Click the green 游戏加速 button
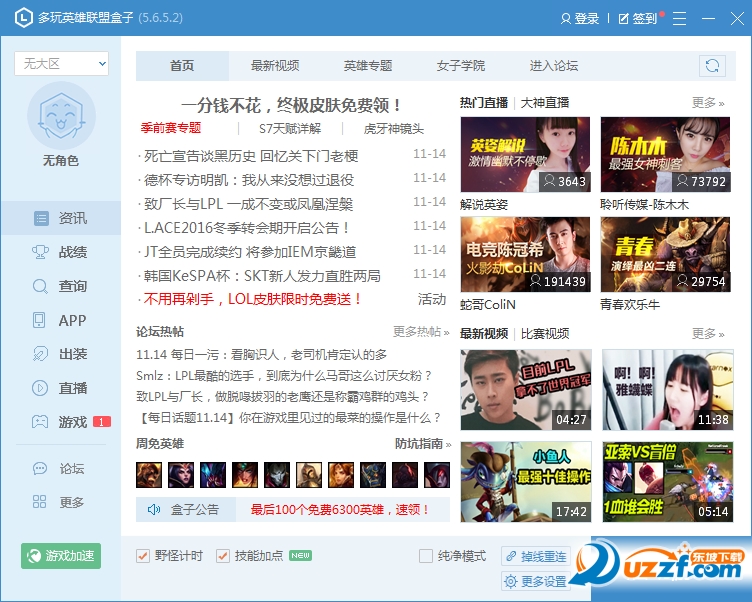The width and height of the screenshot is (752, 602). [x=61, y=556]
